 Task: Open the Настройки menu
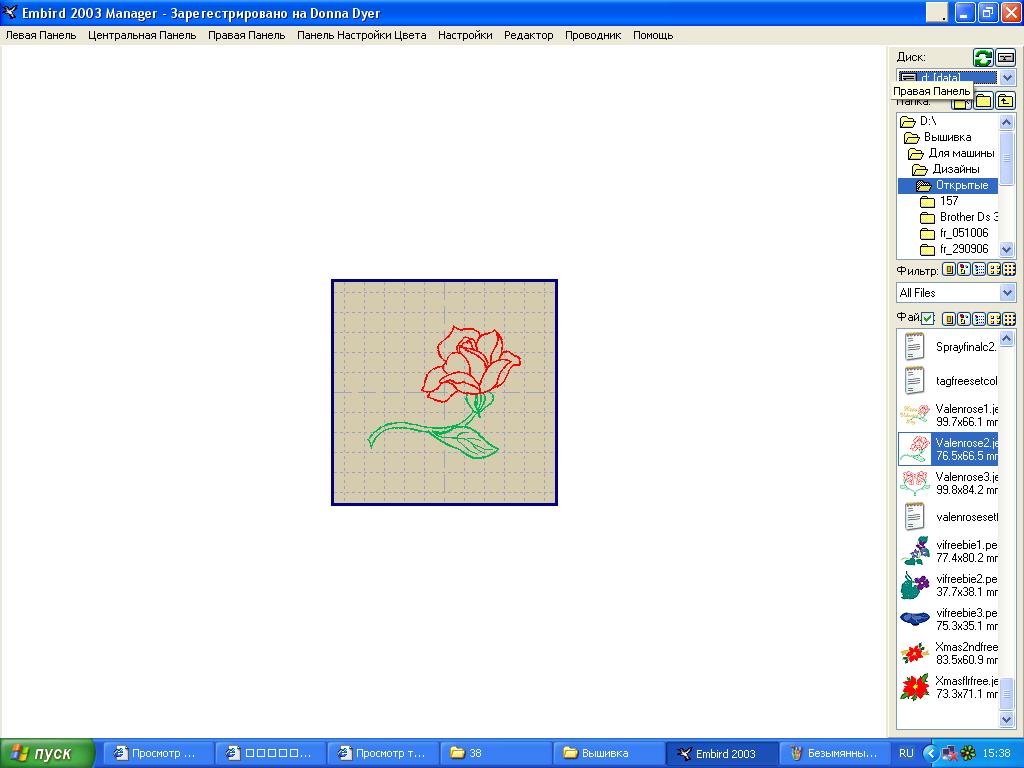click(465, 35)
